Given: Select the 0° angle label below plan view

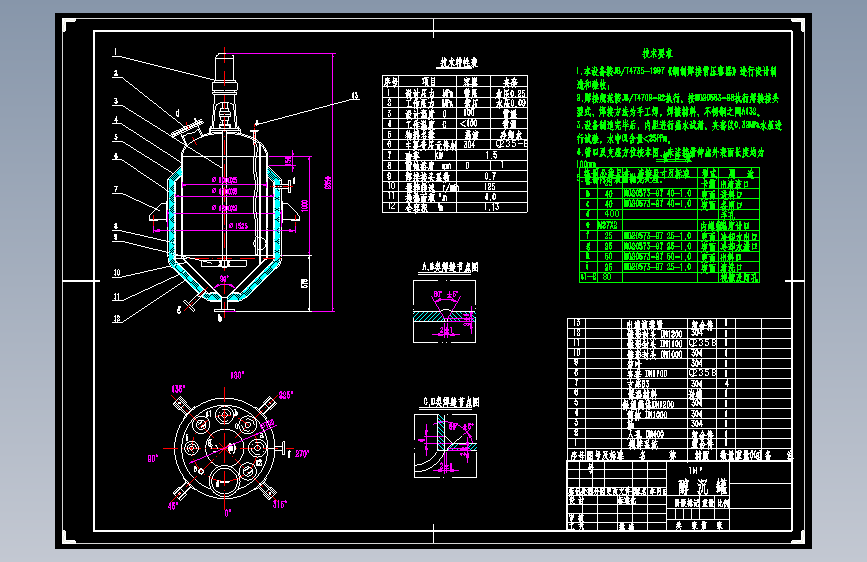Looking at the screenshot, I should point(228,513).
